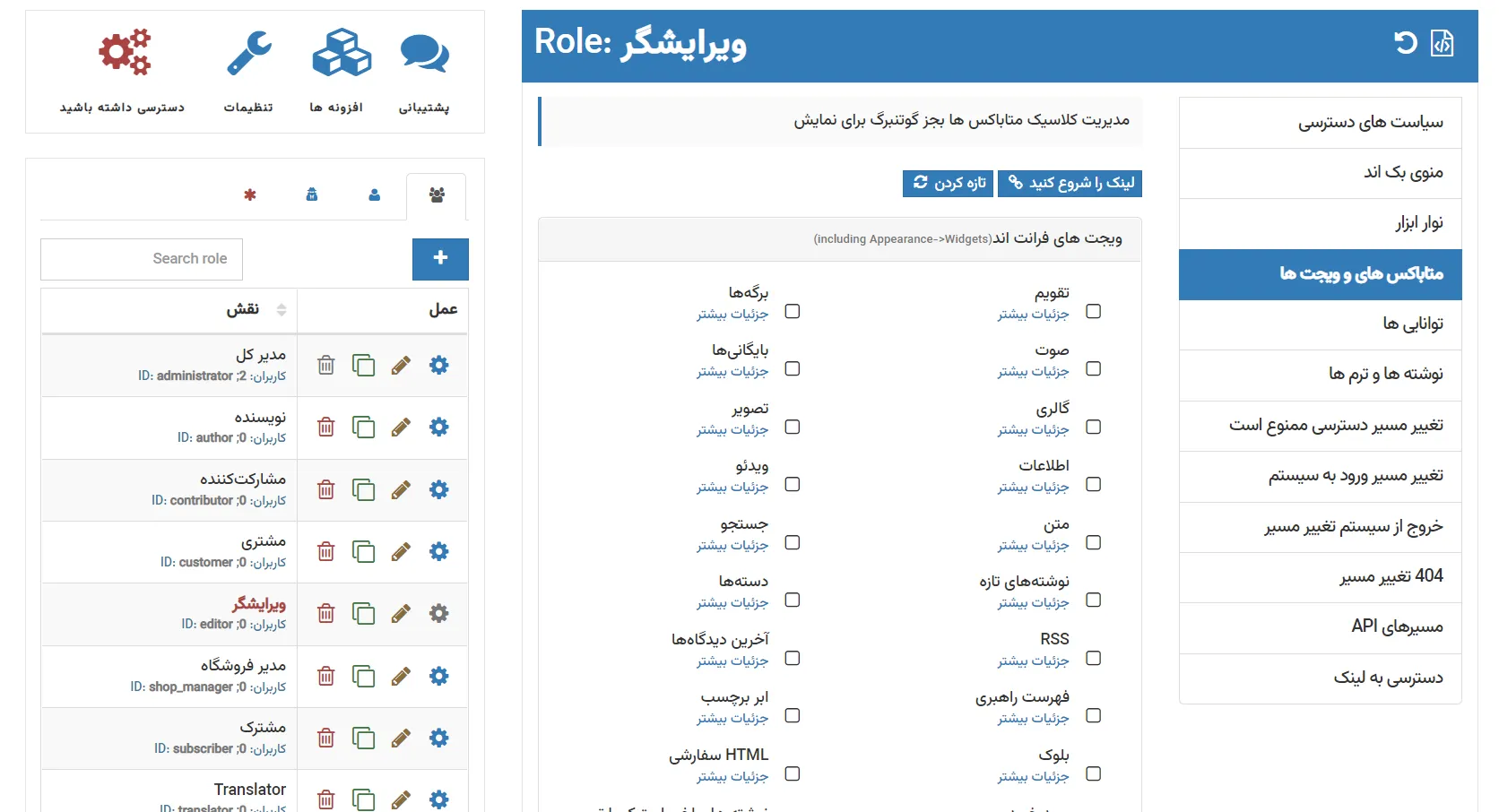Open توانائی ها menu item
Image resolution: width=1499 pixels, height=812 pixels.
click(x=1321, y=324)
